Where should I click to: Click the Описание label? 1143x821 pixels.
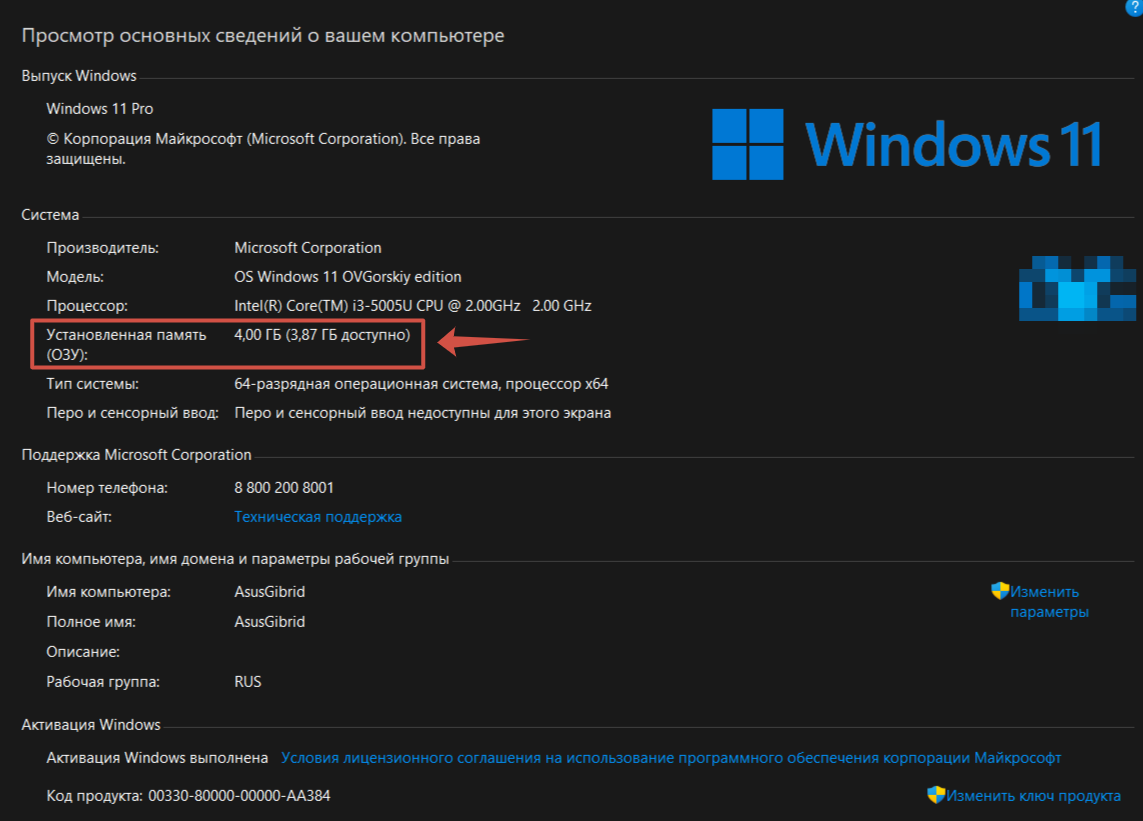tap(83, 652)
